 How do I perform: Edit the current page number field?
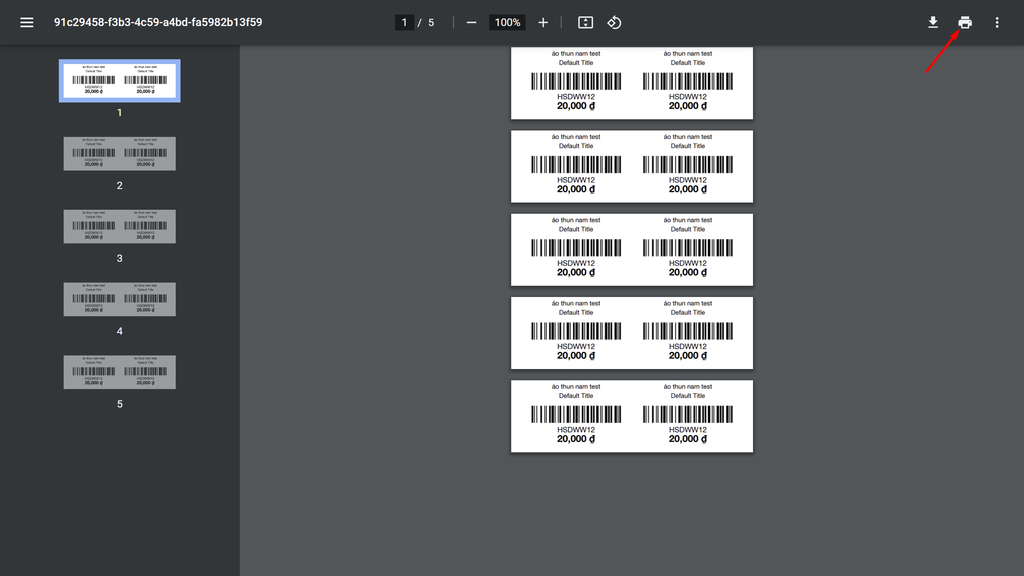pos(404,22)
